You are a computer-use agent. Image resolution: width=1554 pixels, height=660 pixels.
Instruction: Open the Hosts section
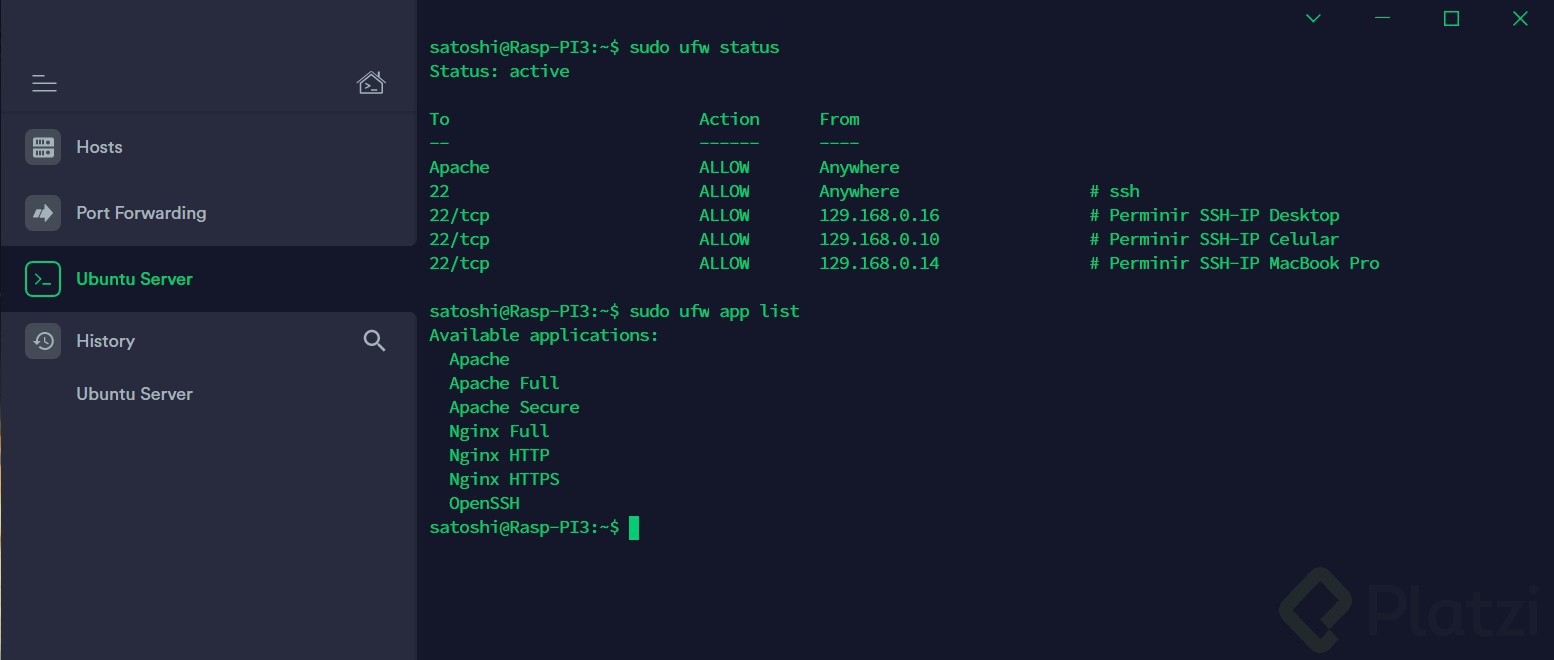point(99,147)
